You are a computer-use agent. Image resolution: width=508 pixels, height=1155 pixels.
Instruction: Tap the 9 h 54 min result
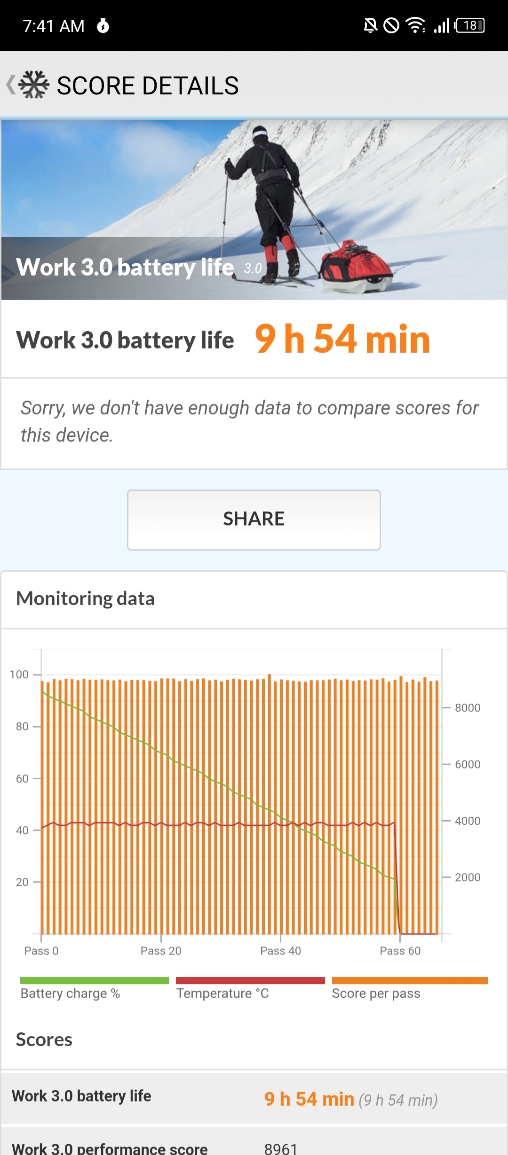(342, 339)
